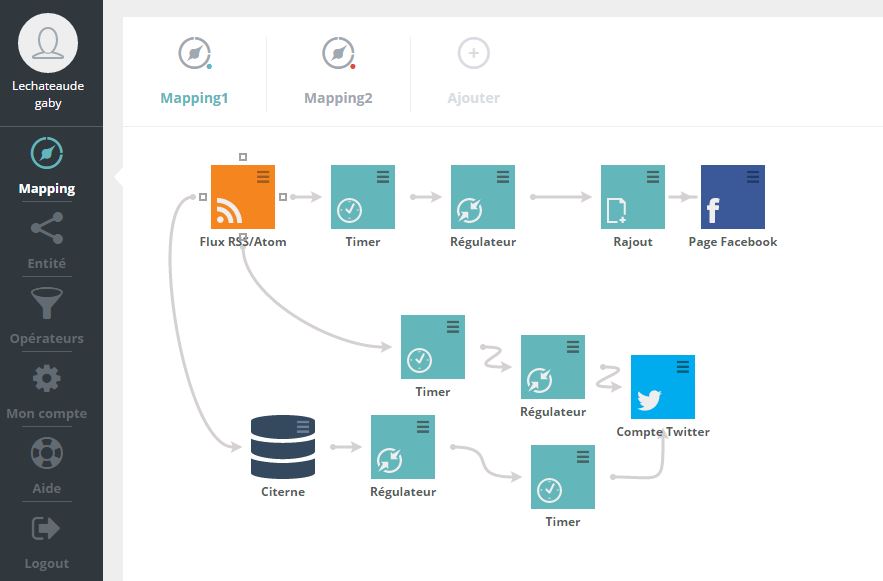Open menu on Régulateur node before Rajout
883x581 pixels.
tap(503, 177)
